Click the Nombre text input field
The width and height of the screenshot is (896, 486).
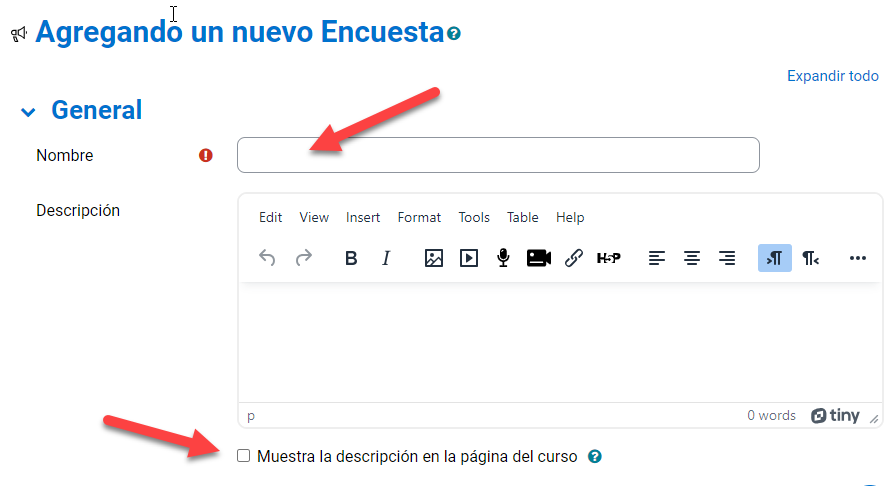point(498,155)
